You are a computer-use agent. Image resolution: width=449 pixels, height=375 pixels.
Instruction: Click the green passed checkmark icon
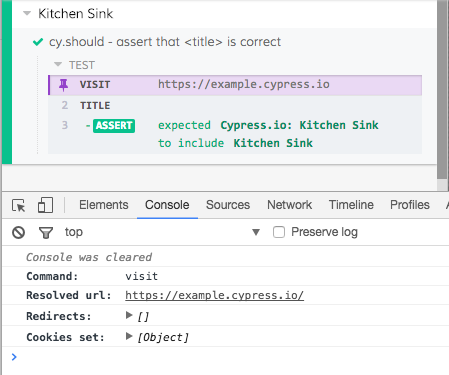tap(38, 42)
